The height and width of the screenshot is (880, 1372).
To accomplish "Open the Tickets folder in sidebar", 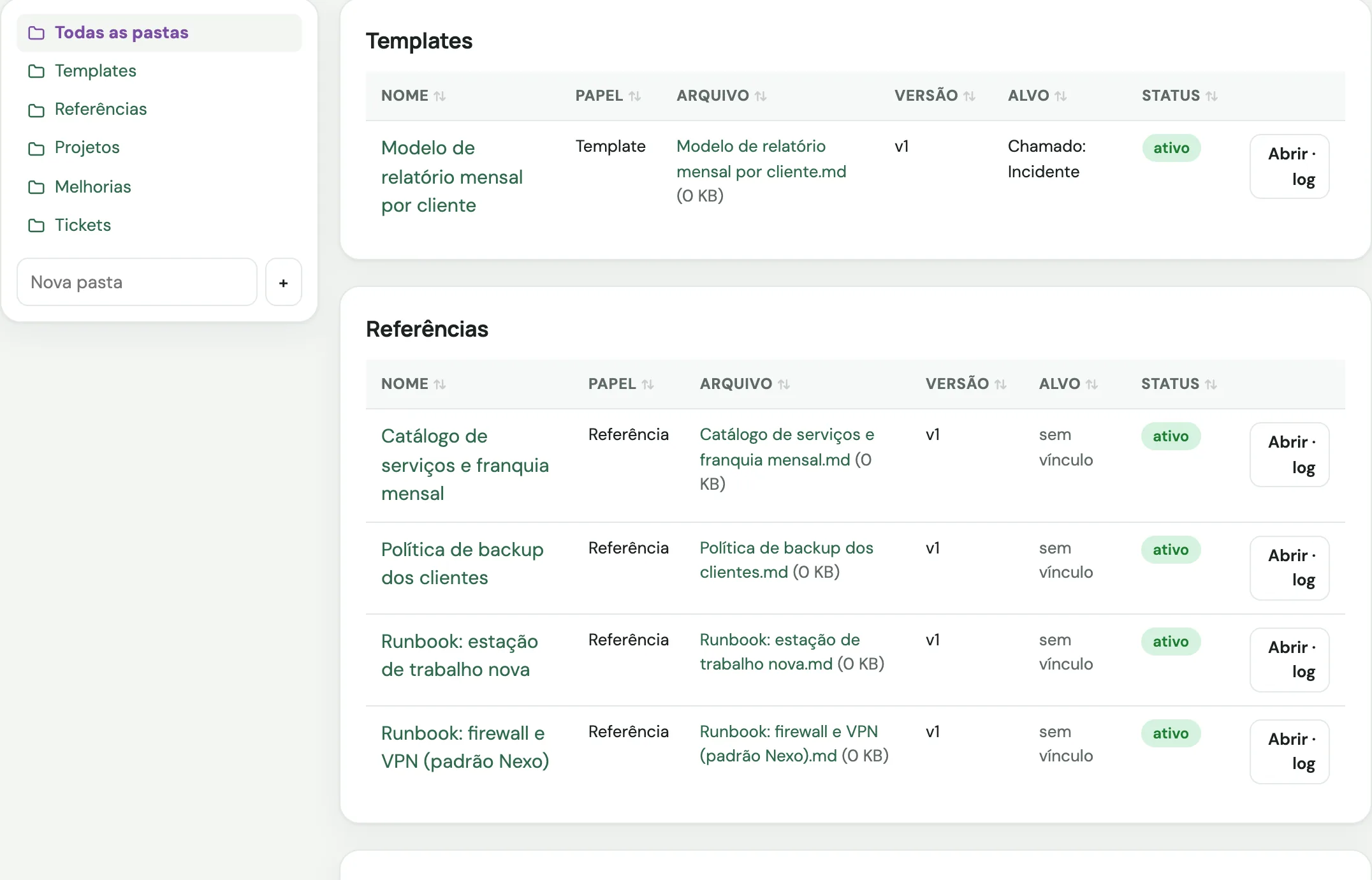I will pos(82,225).
